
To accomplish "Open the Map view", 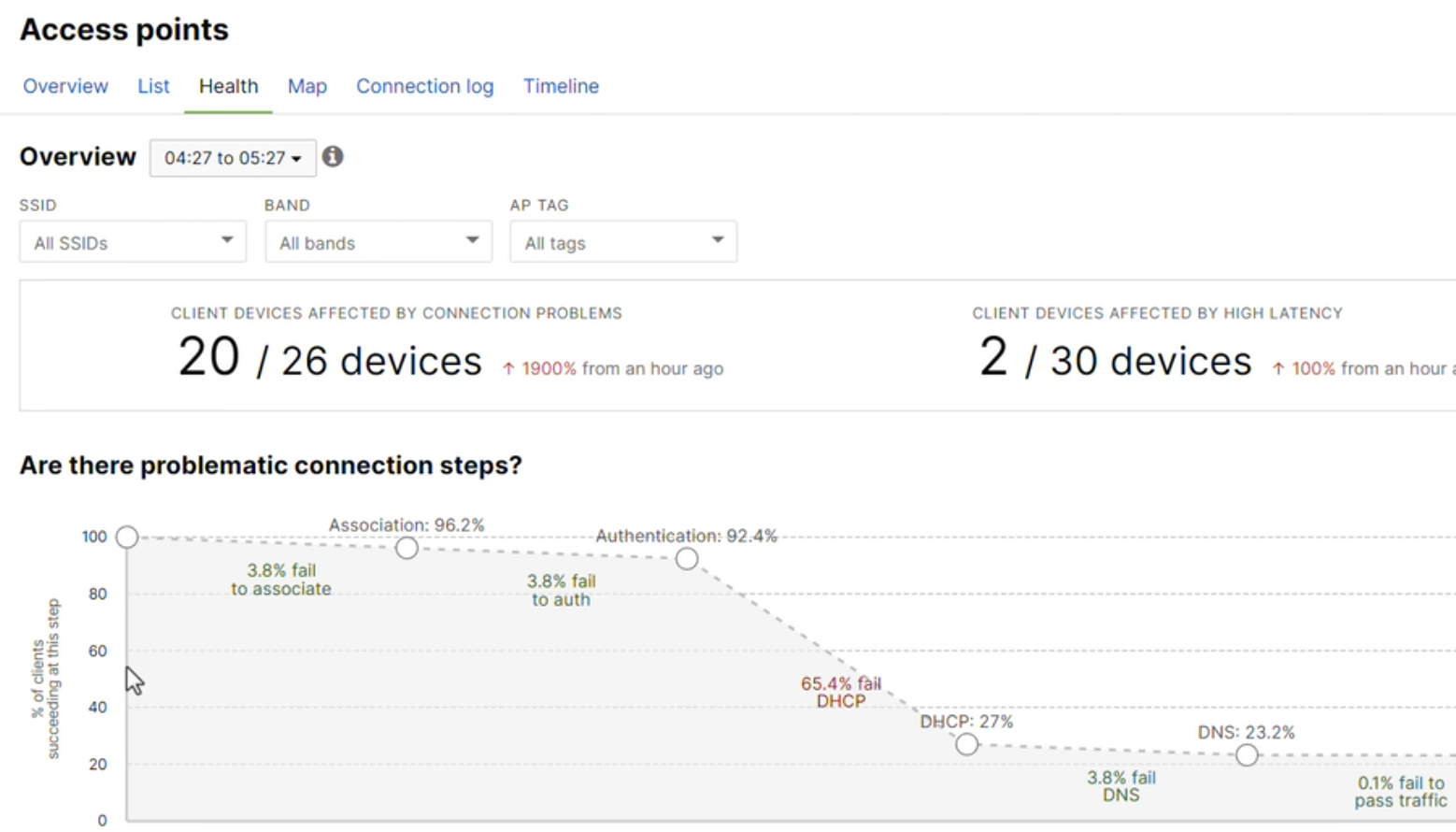I will 307,86.
